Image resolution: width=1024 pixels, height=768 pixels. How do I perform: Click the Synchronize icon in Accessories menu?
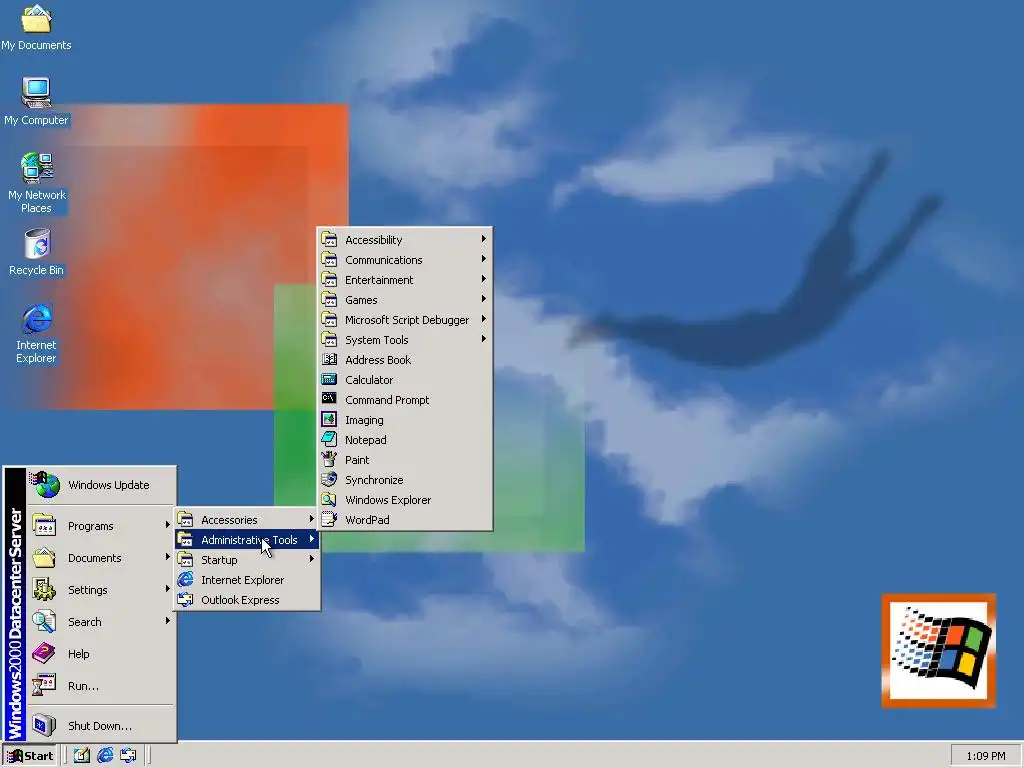(x=329, y=479)
